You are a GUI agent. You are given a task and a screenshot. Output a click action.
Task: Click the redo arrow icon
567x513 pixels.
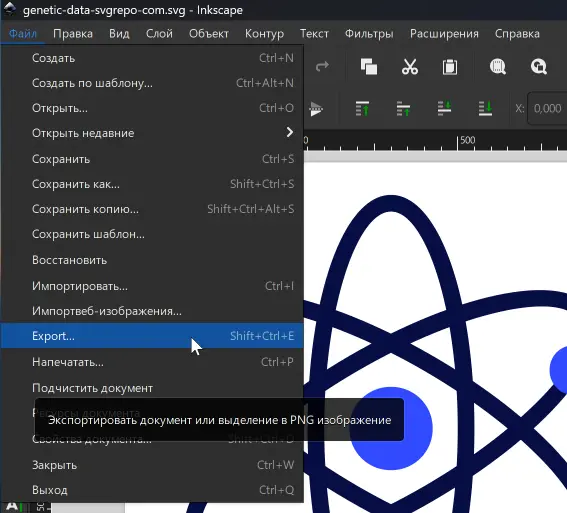pos(322,66)
